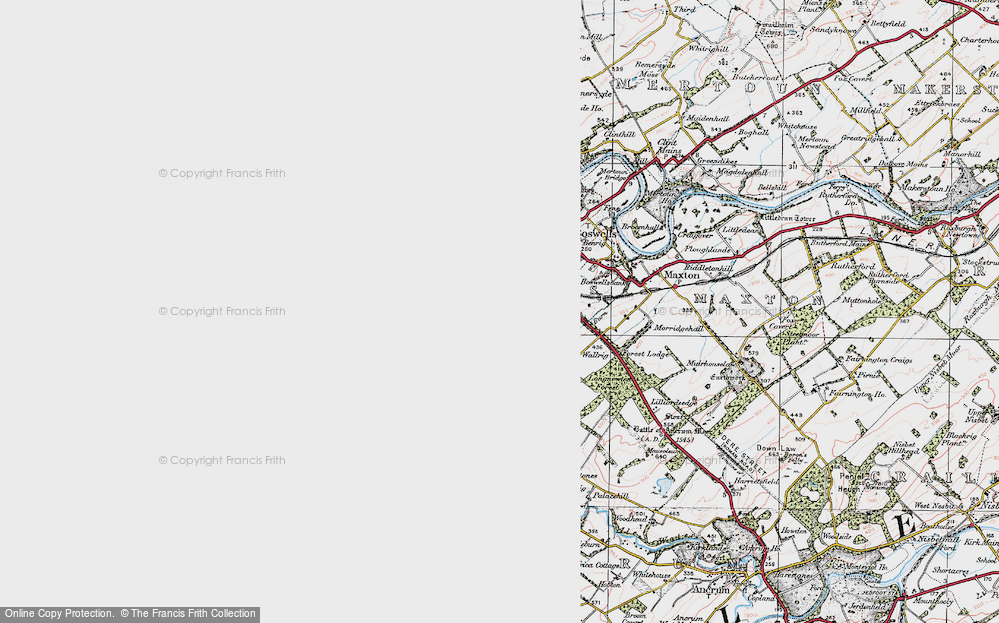This screenshot has height=623, width=999.
Task: Click the Jerdonfield label
Action: click(x=868, y=606)
